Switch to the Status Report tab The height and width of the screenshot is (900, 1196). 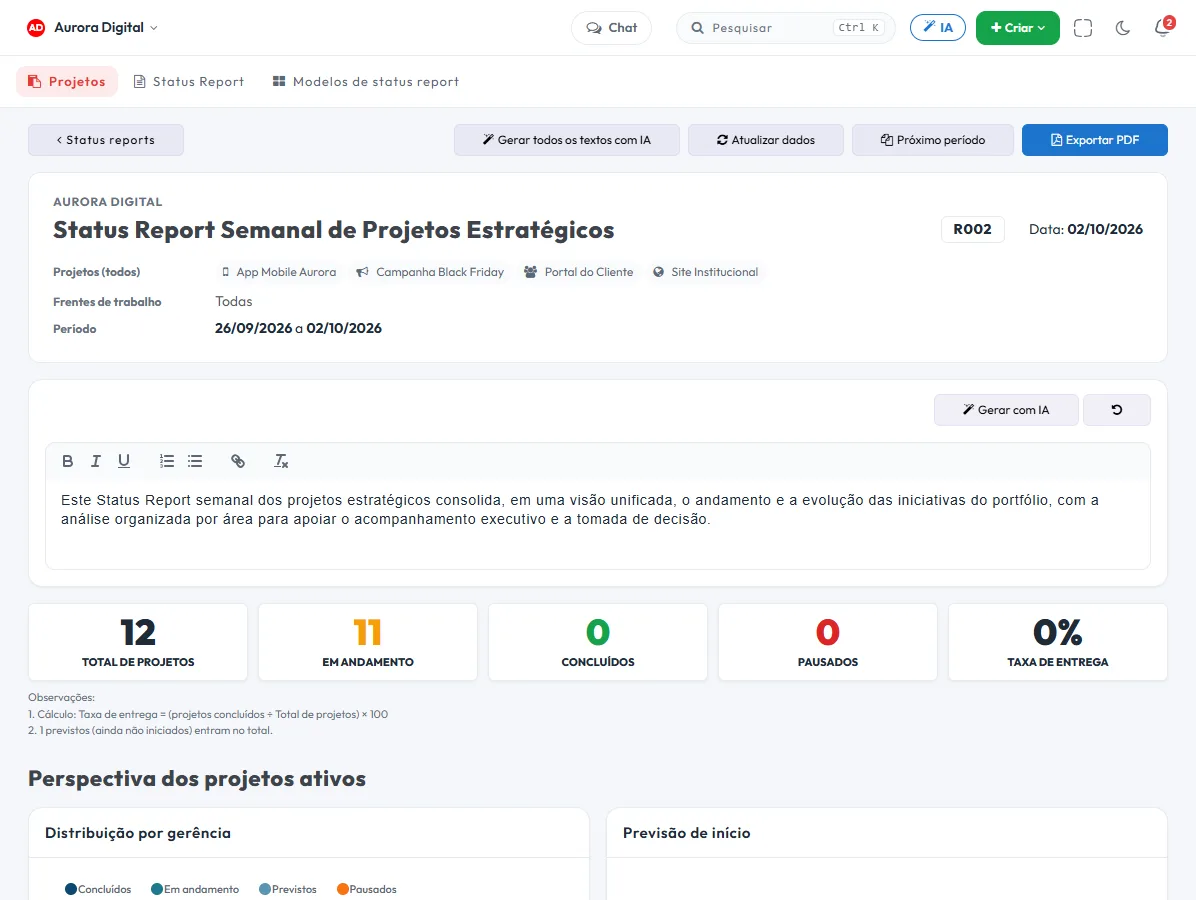pyautogui.click(x=189, y=82)
